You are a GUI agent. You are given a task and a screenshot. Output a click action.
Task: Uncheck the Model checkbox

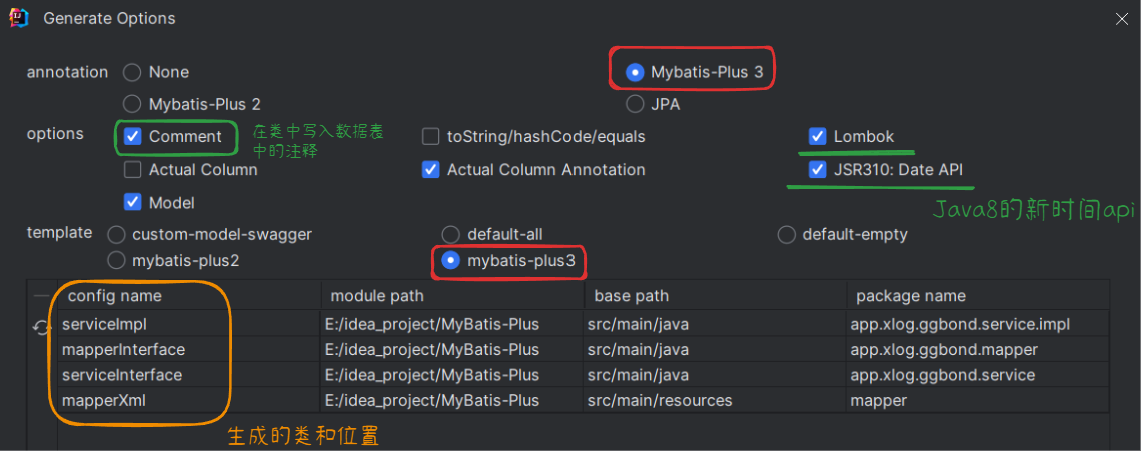(x=133, y=203)
